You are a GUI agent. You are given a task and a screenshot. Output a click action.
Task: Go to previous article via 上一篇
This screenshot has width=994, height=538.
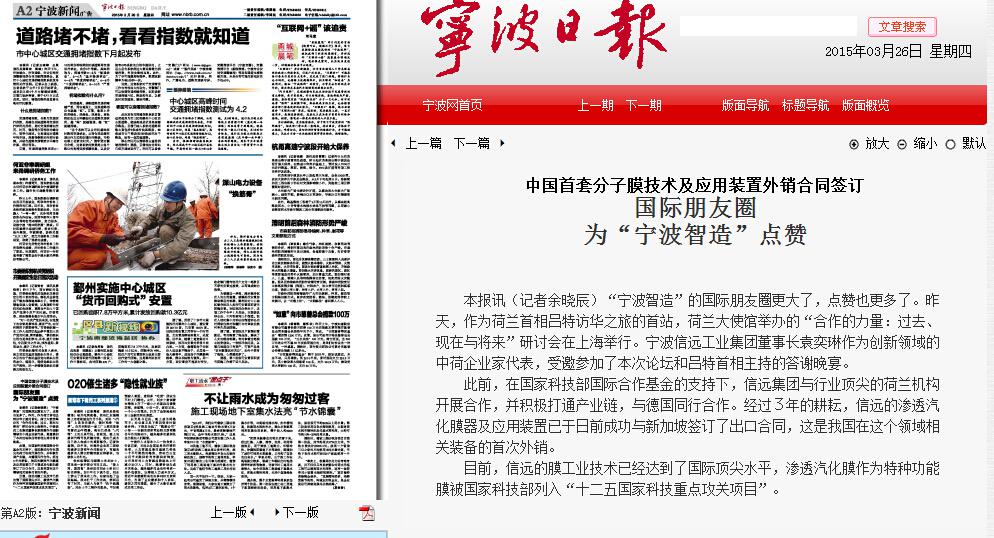coord(423,143)
